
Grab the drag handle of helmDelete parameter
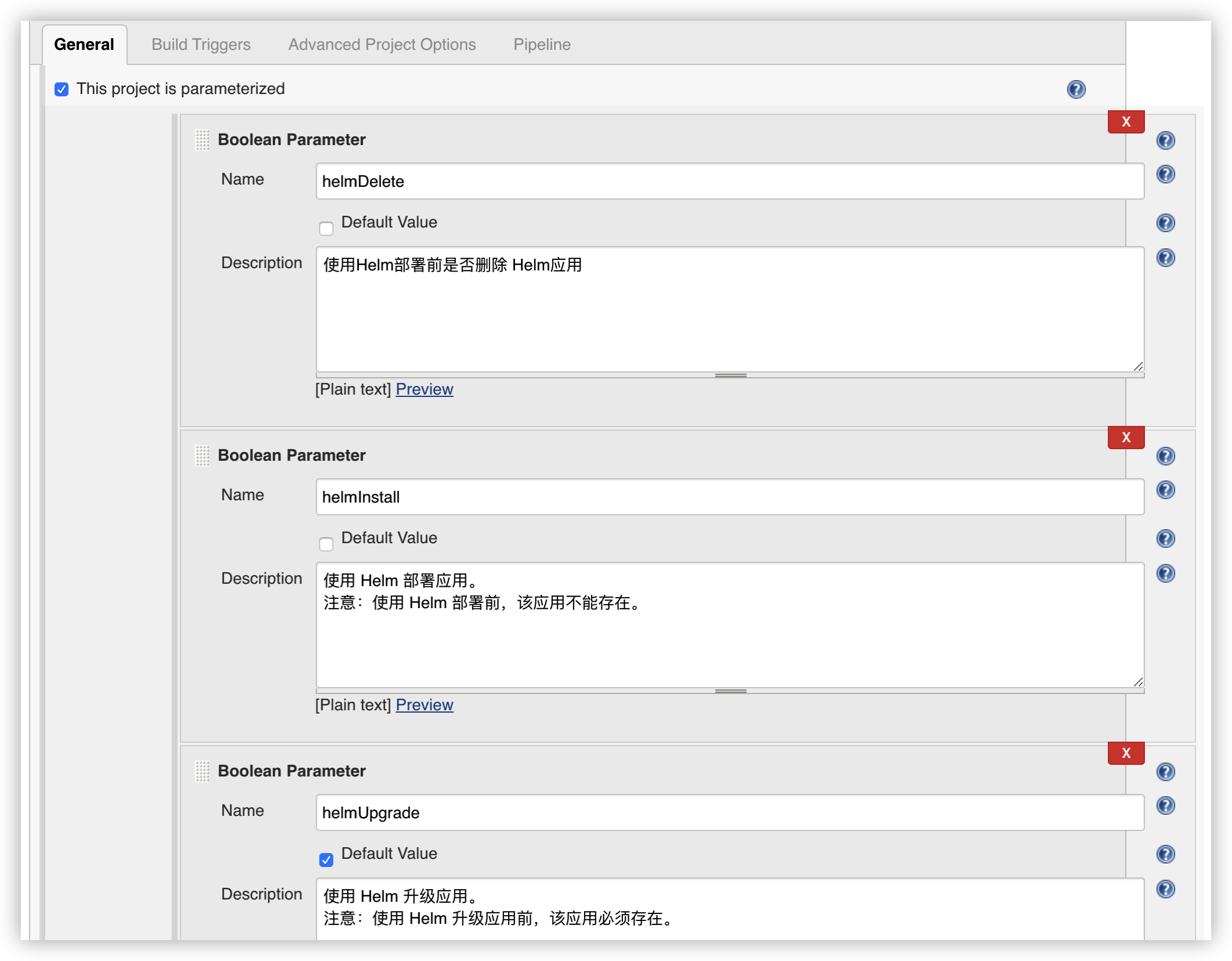coord(202,140)
